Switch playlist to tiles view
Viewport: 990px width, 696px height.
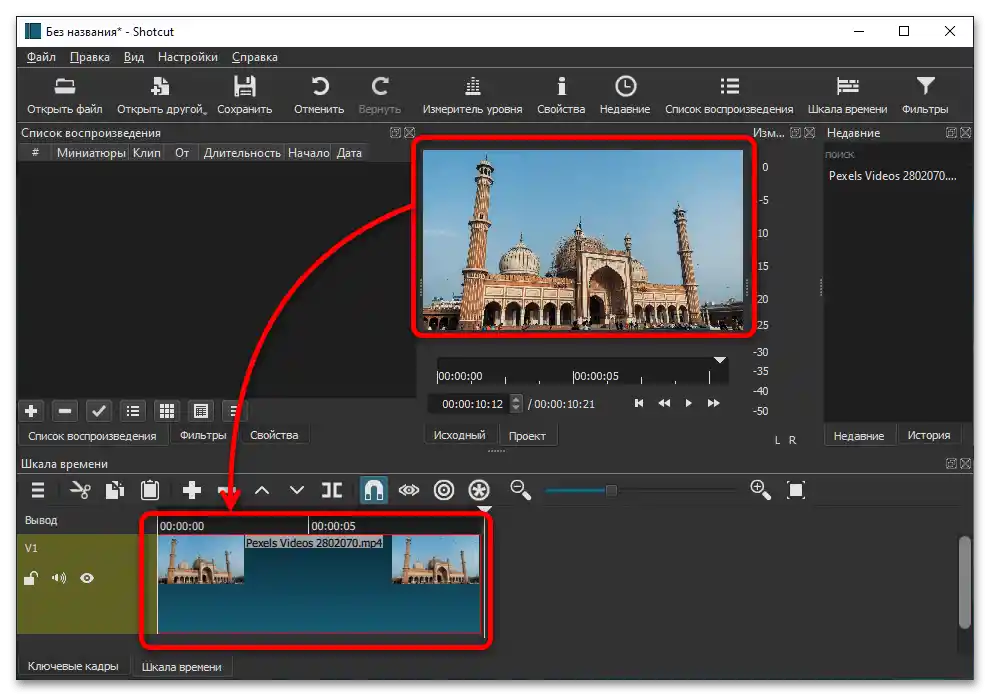[x=167, y=412]
